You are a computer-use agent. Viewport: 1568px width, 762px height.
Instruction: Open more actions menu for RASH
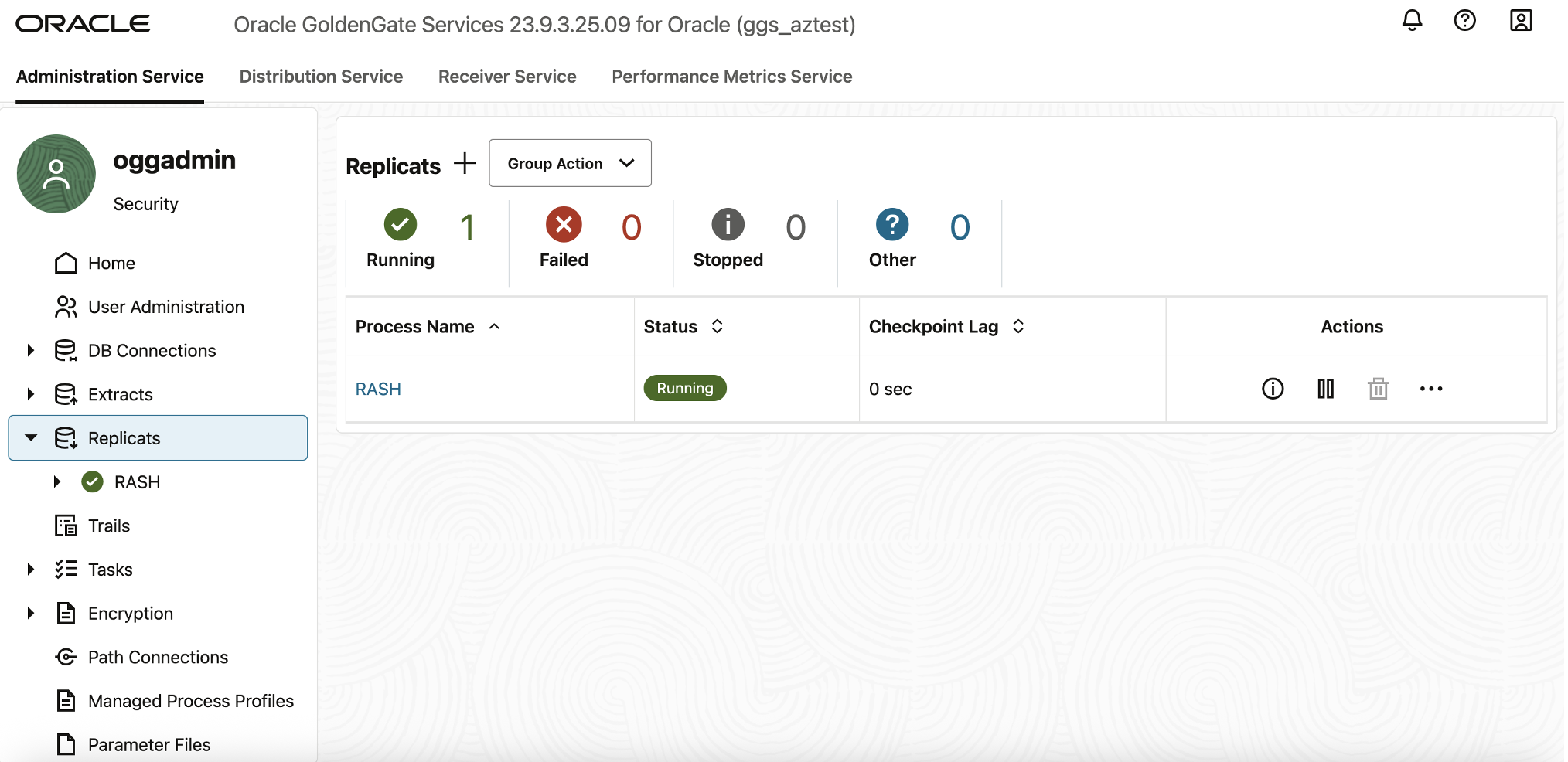(1431, 389)
